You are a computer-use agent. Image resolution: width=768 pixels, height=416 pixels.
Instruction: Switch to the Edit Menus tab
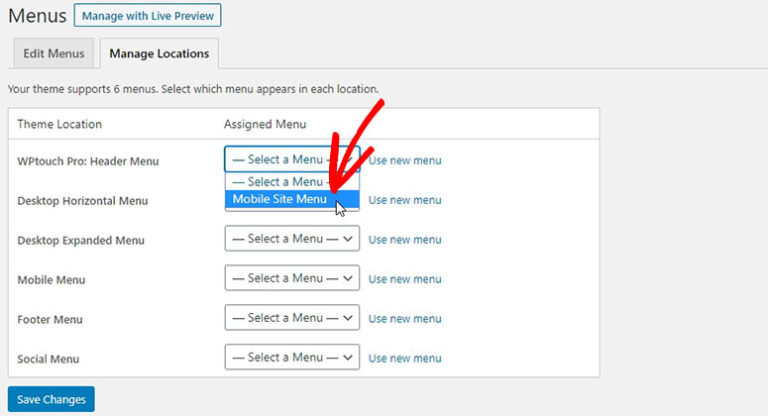pyautogui.click(x=54, y=53)
